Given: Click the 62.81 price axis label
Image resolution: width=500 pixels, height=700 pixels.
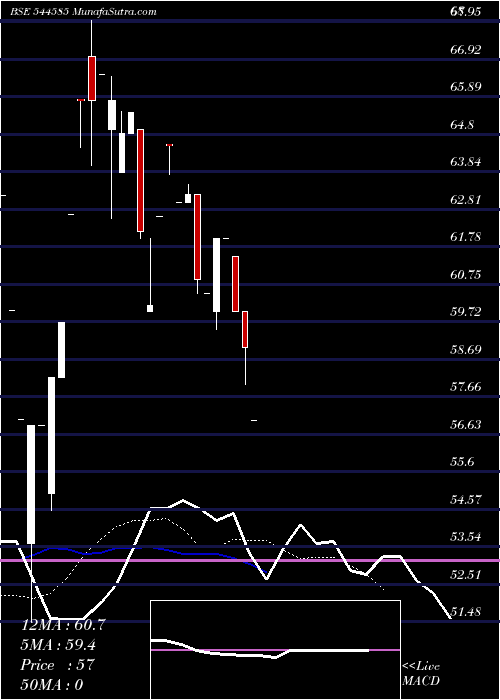Looking at the screenshot, I should click(x=466, y=200).
